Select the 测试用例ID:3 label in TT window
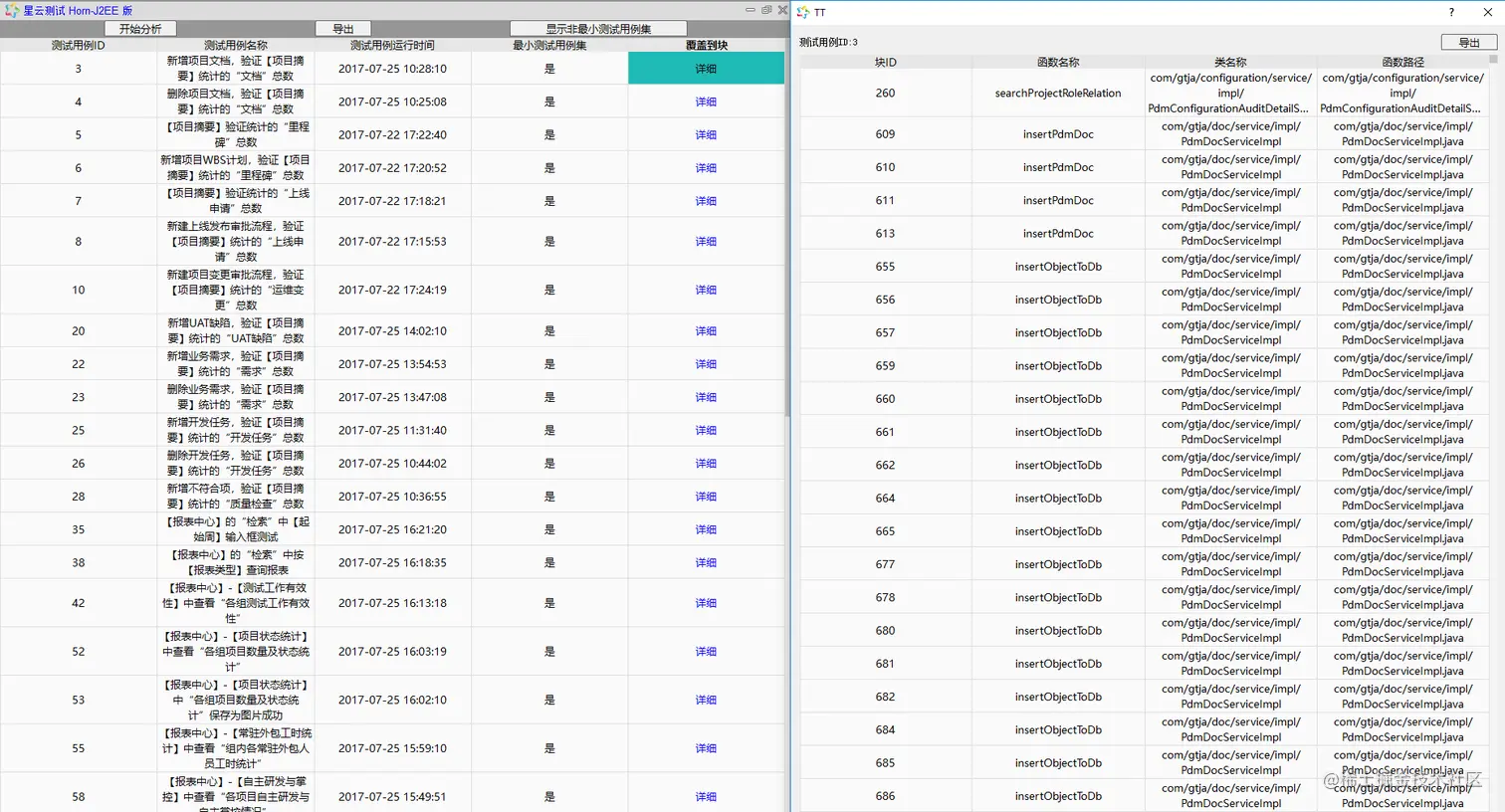The height and width of the screenshot is (812, 1505). 828,43
